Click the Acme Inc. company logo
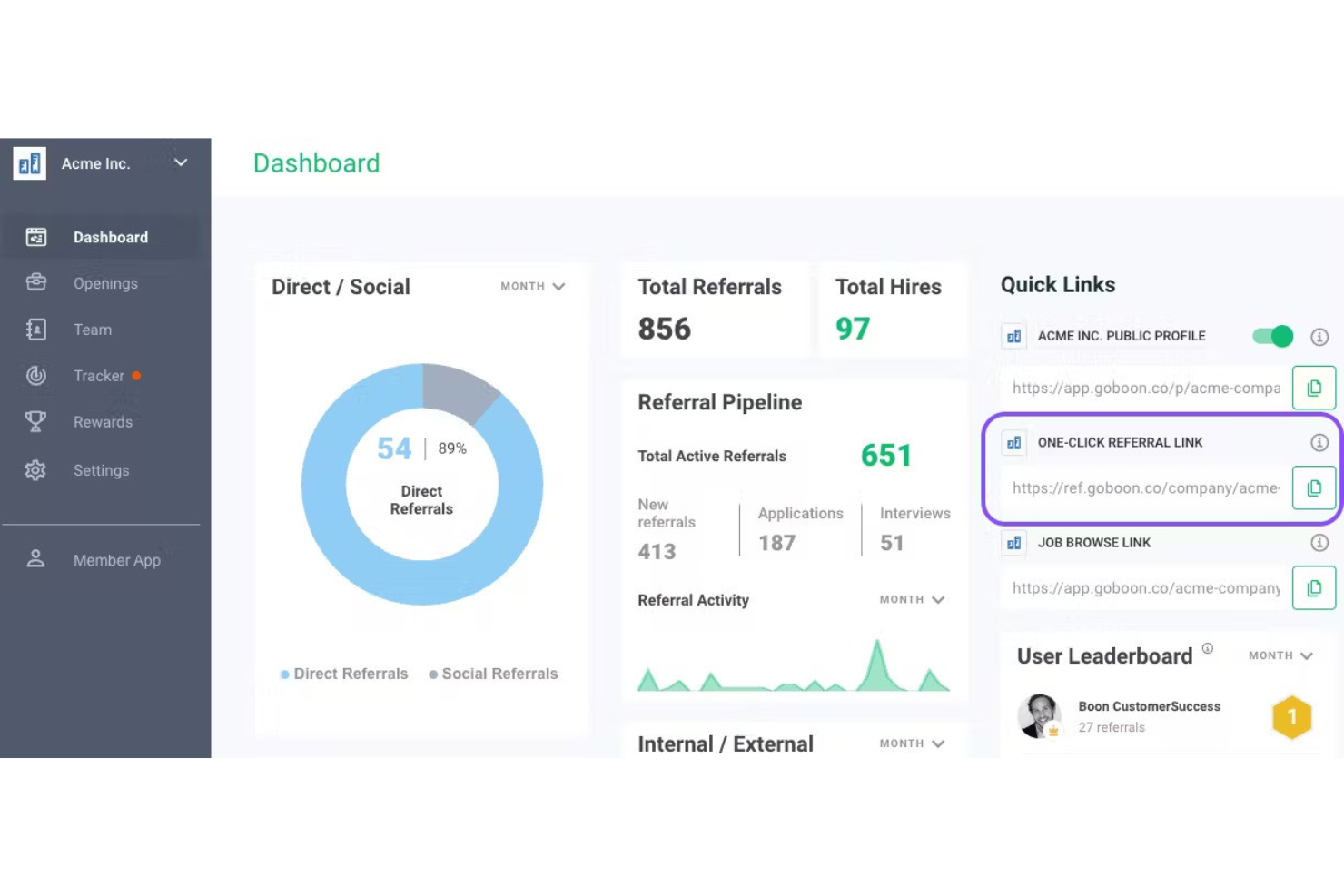Image resolution: width=1344 pixels, height=896 pixels. point(30,163)
